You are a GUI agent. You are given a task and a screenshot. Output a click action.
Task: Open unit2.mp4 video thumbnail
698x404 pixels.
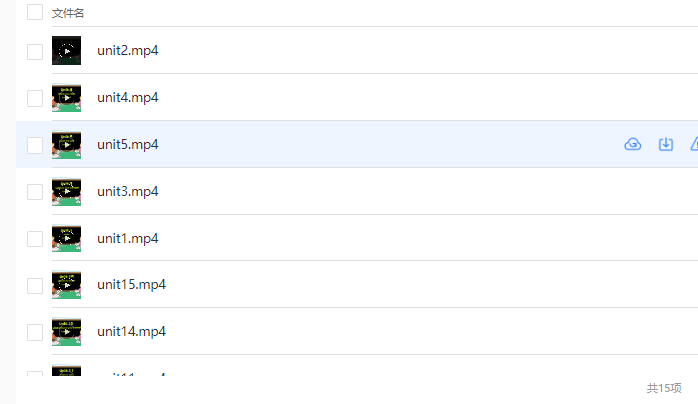click(66, 50)
